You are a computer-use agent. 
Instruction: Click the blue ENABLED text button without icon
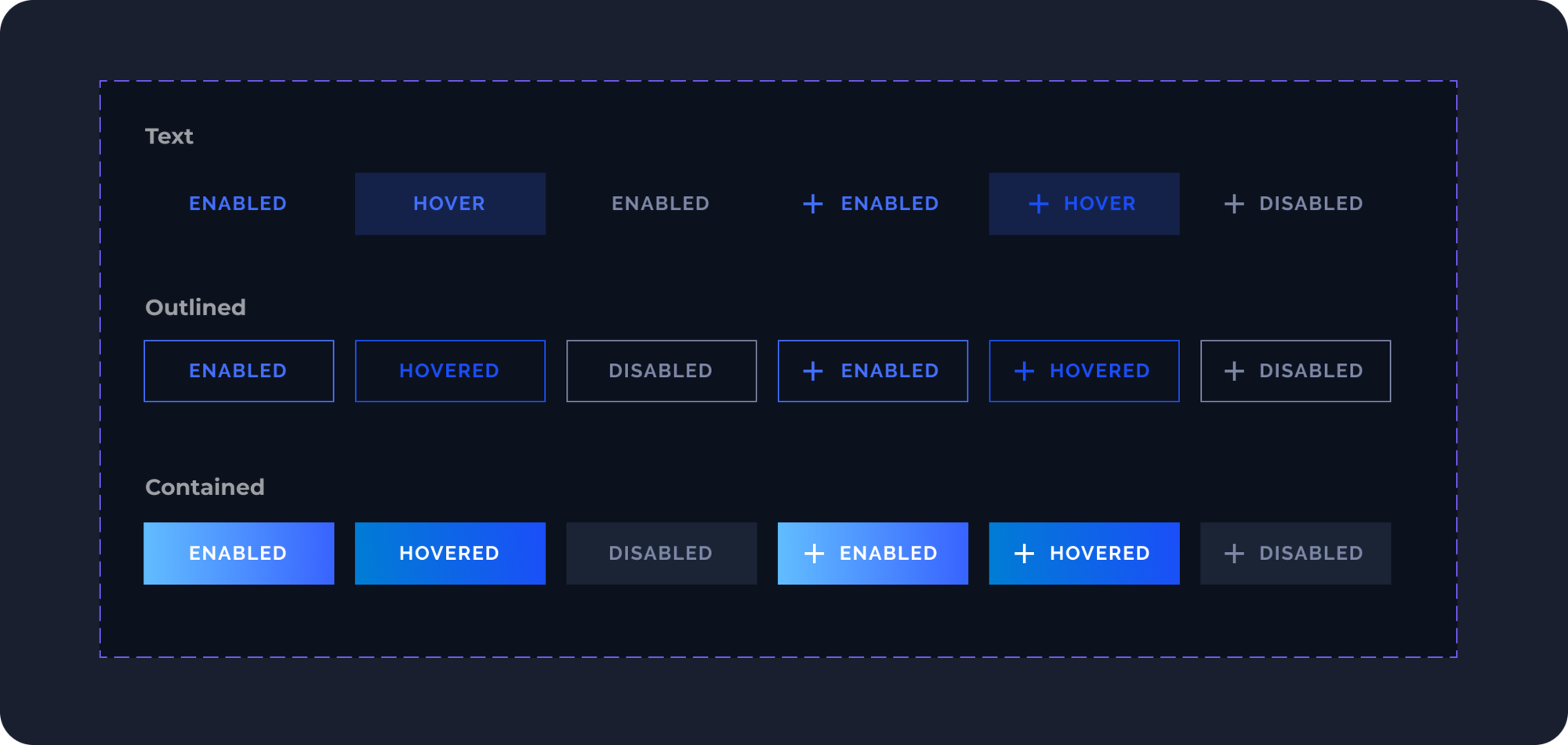tap(238, 204)
